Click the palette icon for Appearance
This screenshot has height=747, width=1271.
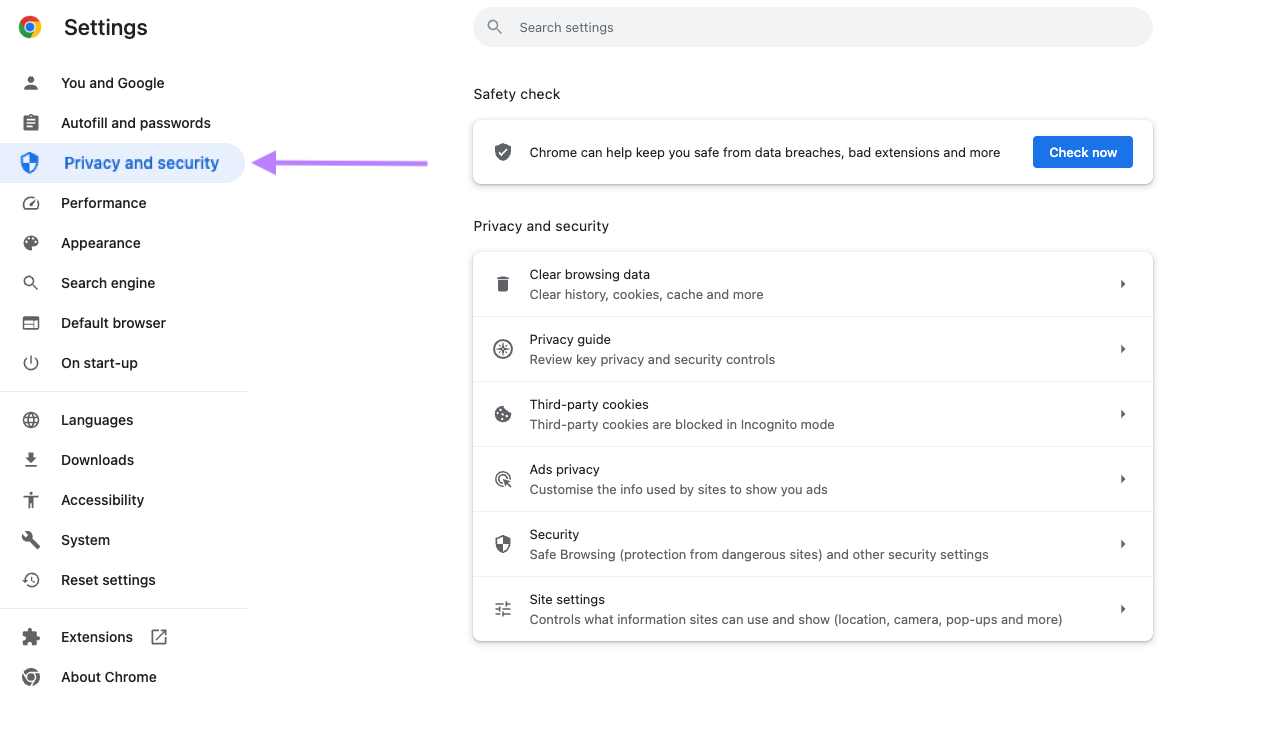pos(31,243)
